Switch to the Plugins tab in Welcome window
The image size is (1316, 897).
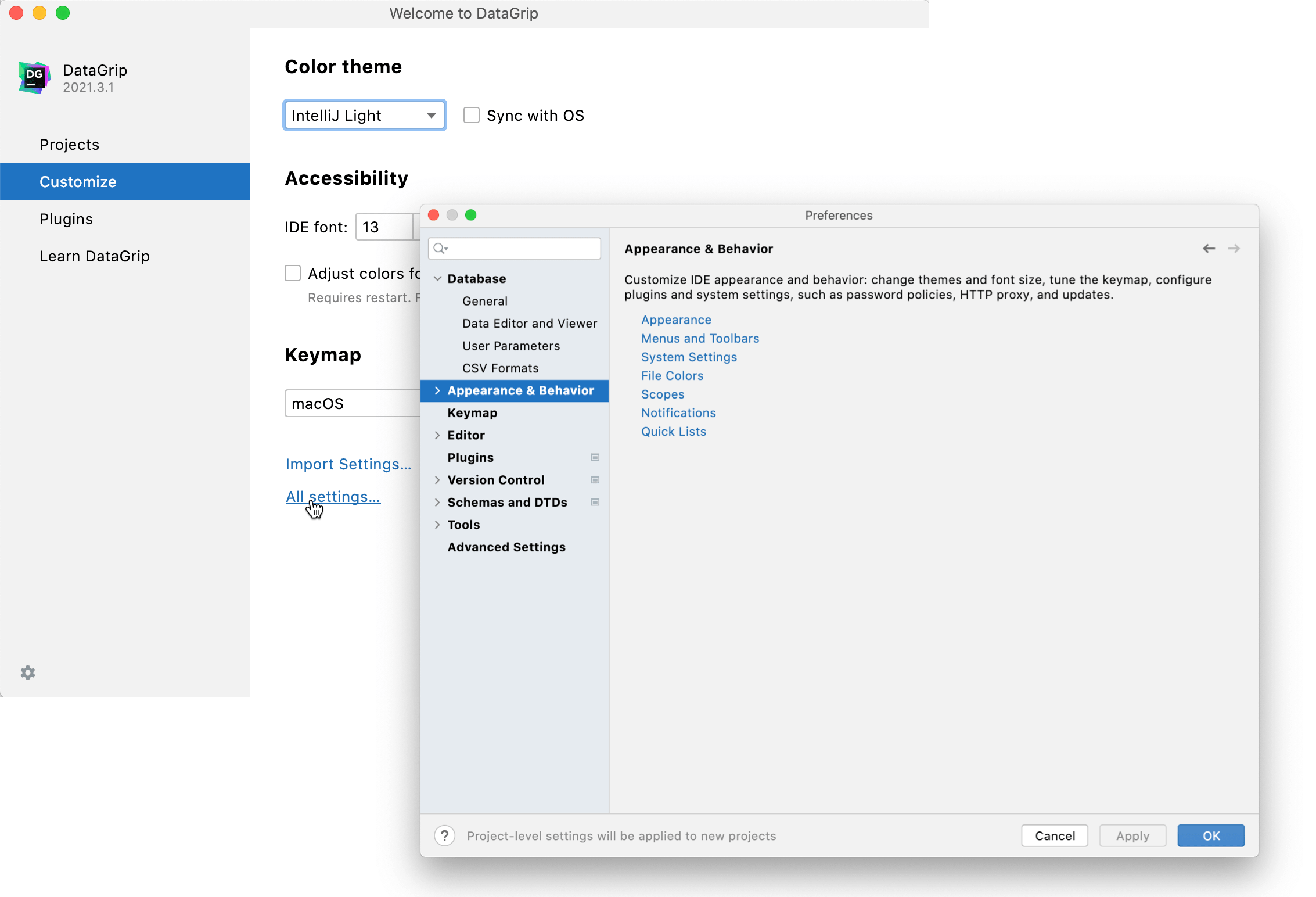coord(125,218)
